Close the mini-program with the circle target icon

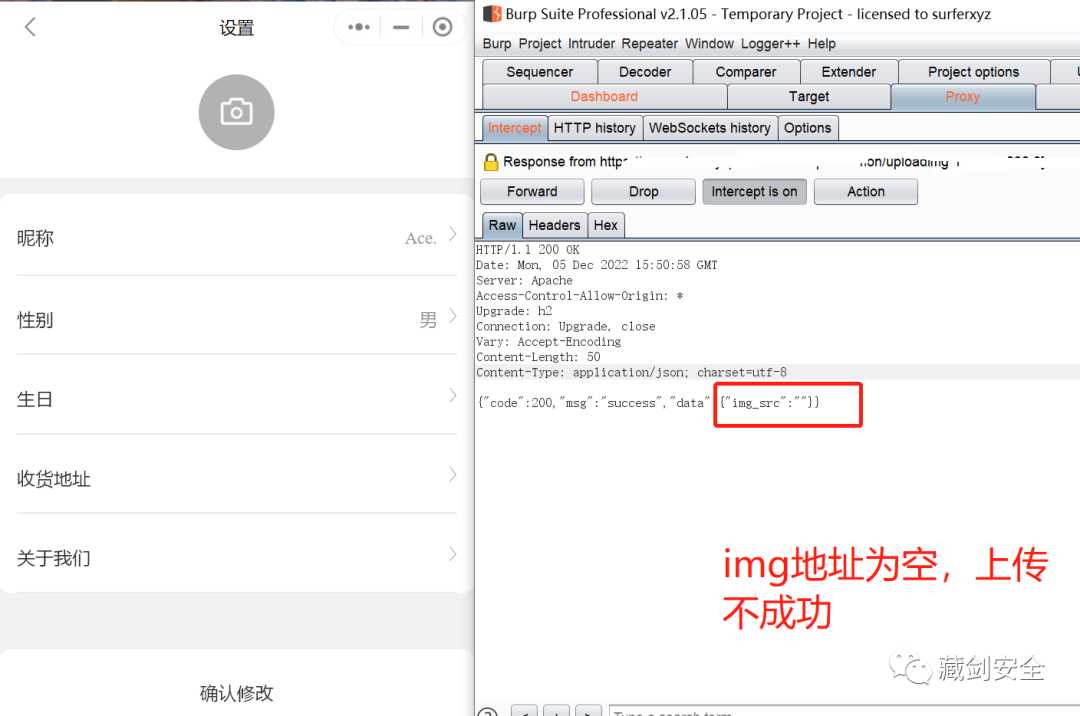click(x=442, y=28)
